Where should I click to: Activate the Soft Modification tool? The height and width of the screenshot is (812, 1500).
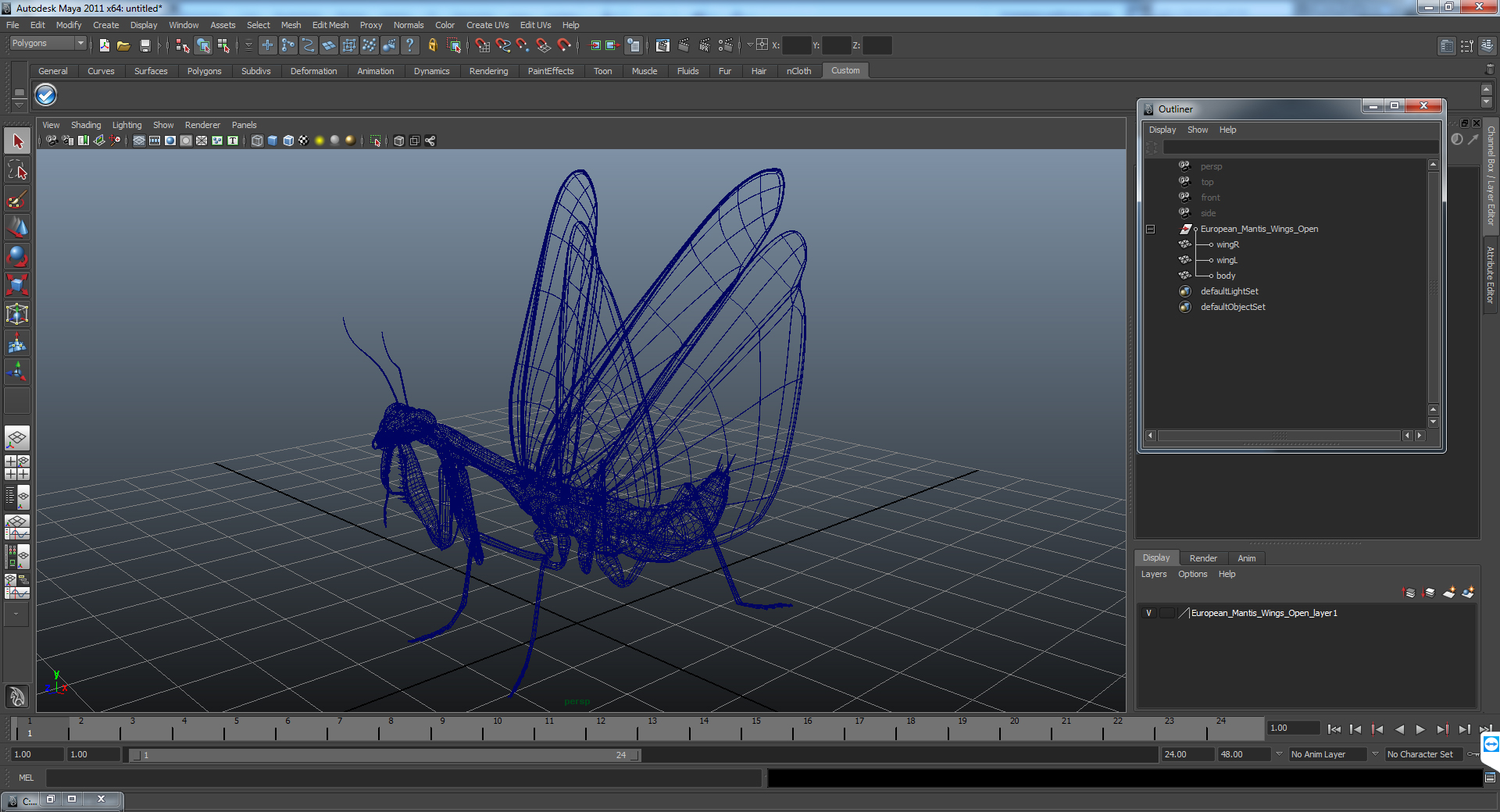coord(17,344)
